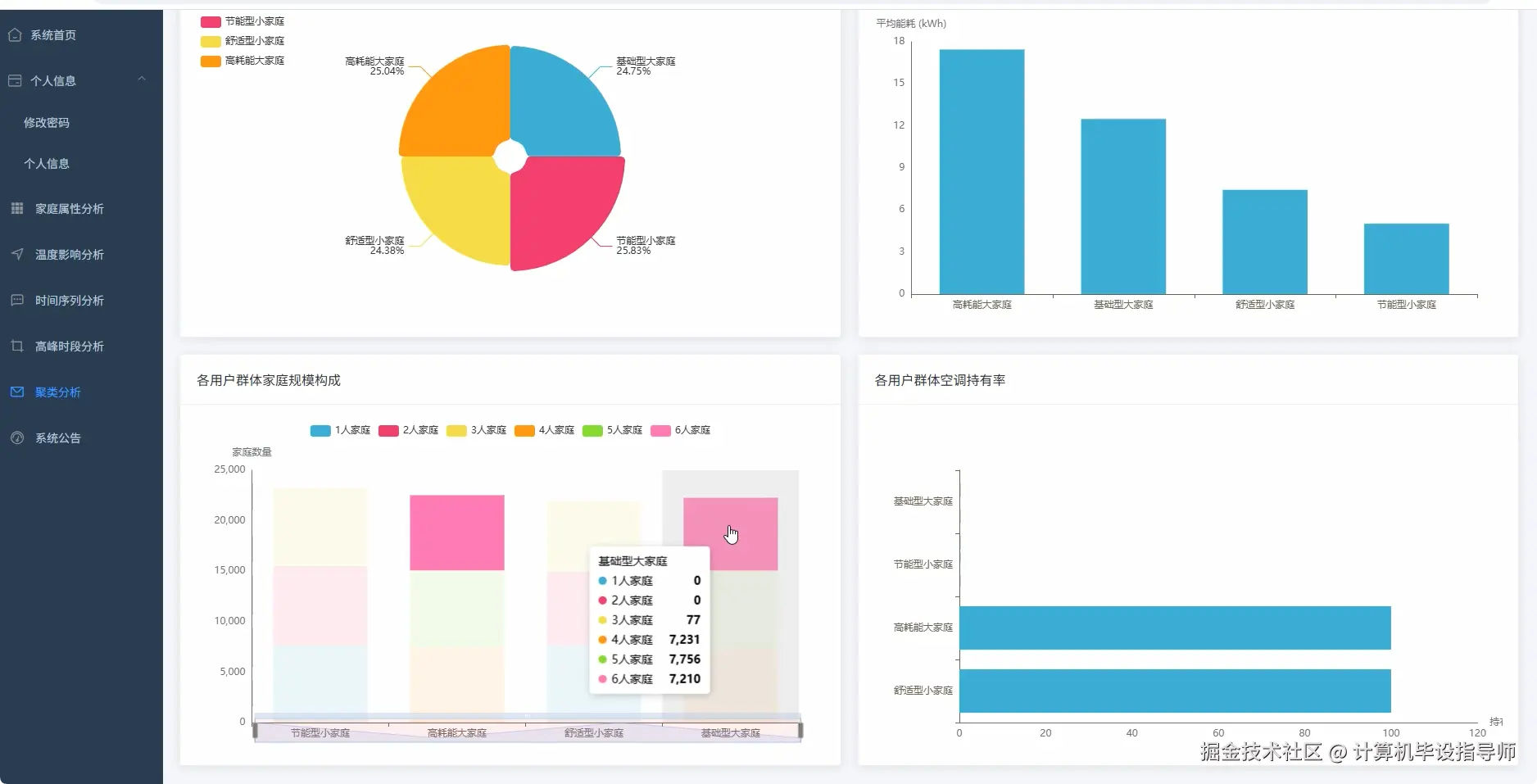Toggle 高耗能大家庭 pie legend item
1537x784 pixels.
pos(243,61)
